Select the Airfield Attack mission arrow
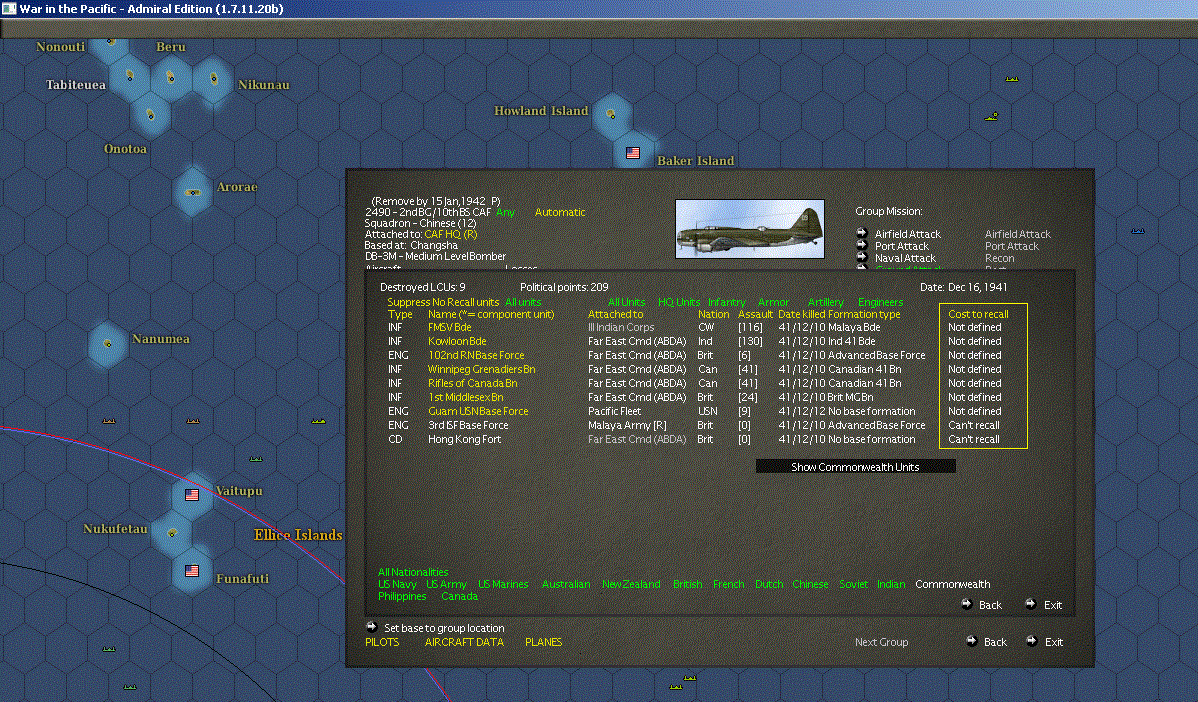This screenshot has width=1198, height=702. tap(862, 233)
